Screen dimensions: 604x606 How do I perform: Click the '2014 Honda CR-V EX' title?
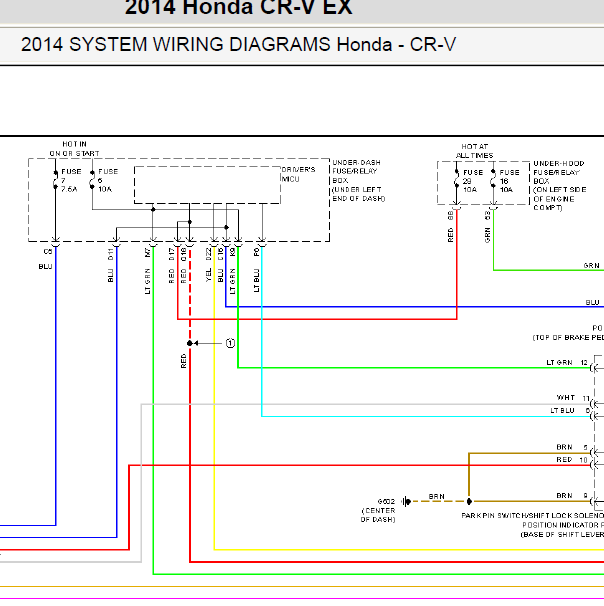(238, 7)
